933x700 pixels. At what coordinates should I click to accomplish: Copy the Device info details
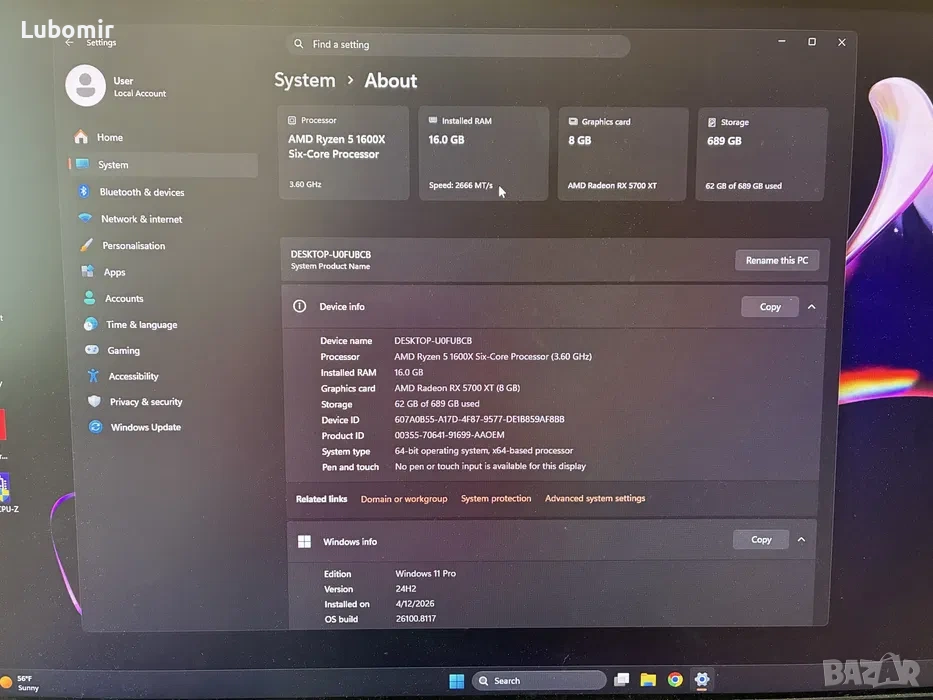click(x=769, y=307)
